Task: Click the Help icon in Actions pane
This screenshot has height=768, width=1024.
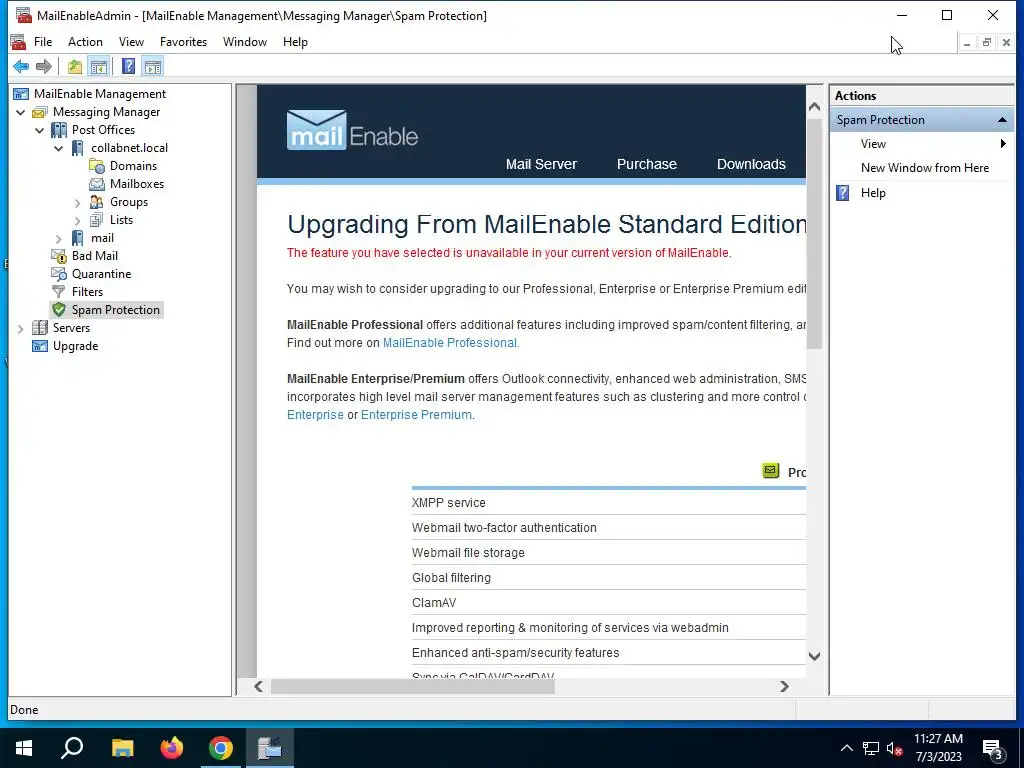Action: click(x=843, y=193)
